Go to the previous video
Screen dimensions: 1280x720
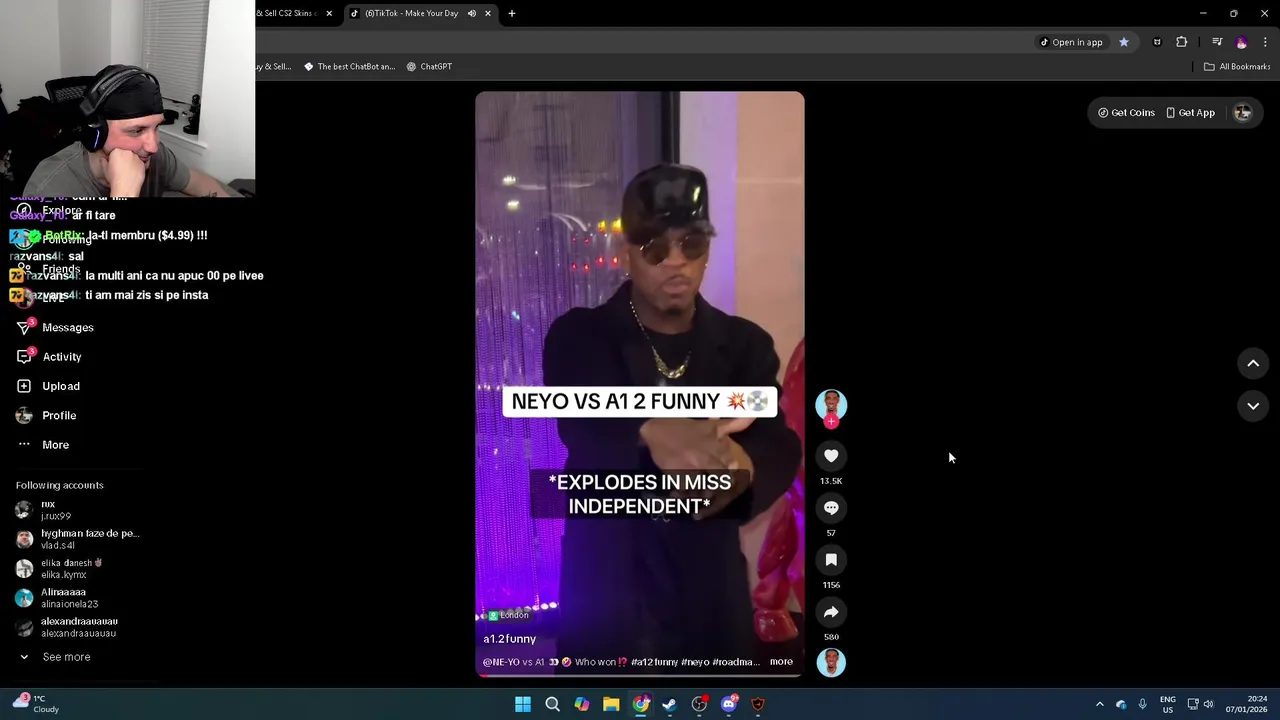[x=1253, y=364]
